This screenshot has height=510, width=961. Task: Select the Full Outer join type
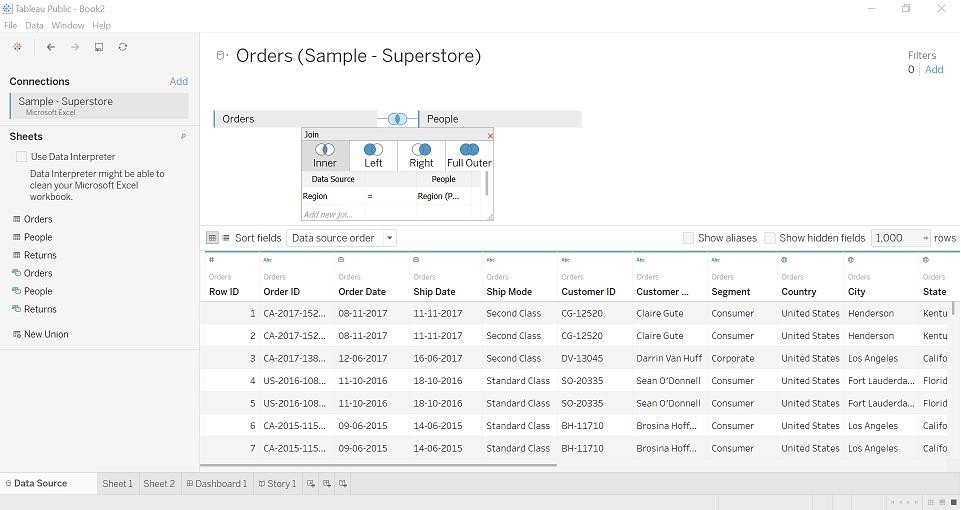pos(469,156)
